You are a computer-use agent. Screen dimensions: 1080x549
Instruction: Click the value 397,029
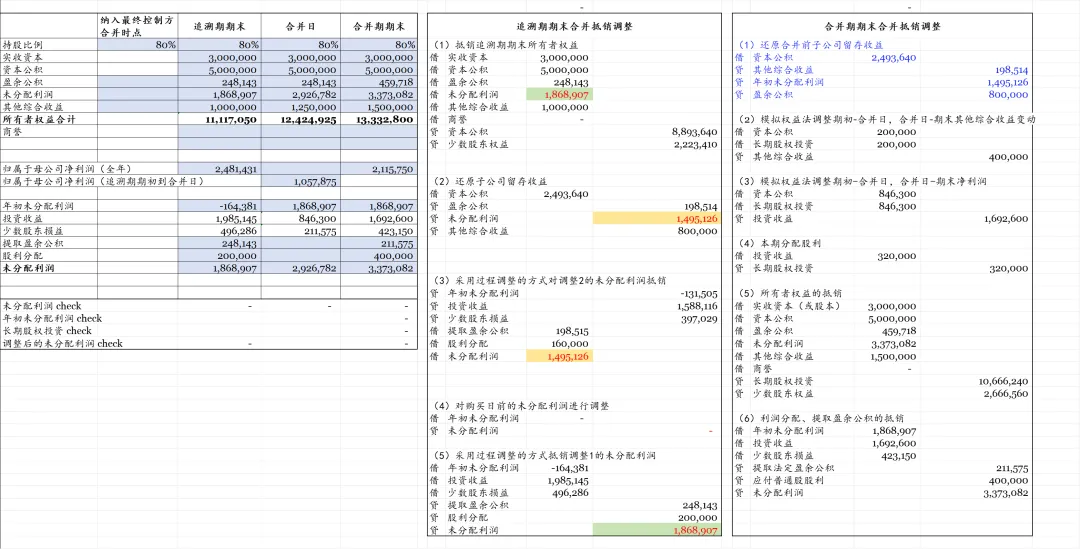point(700,318)
